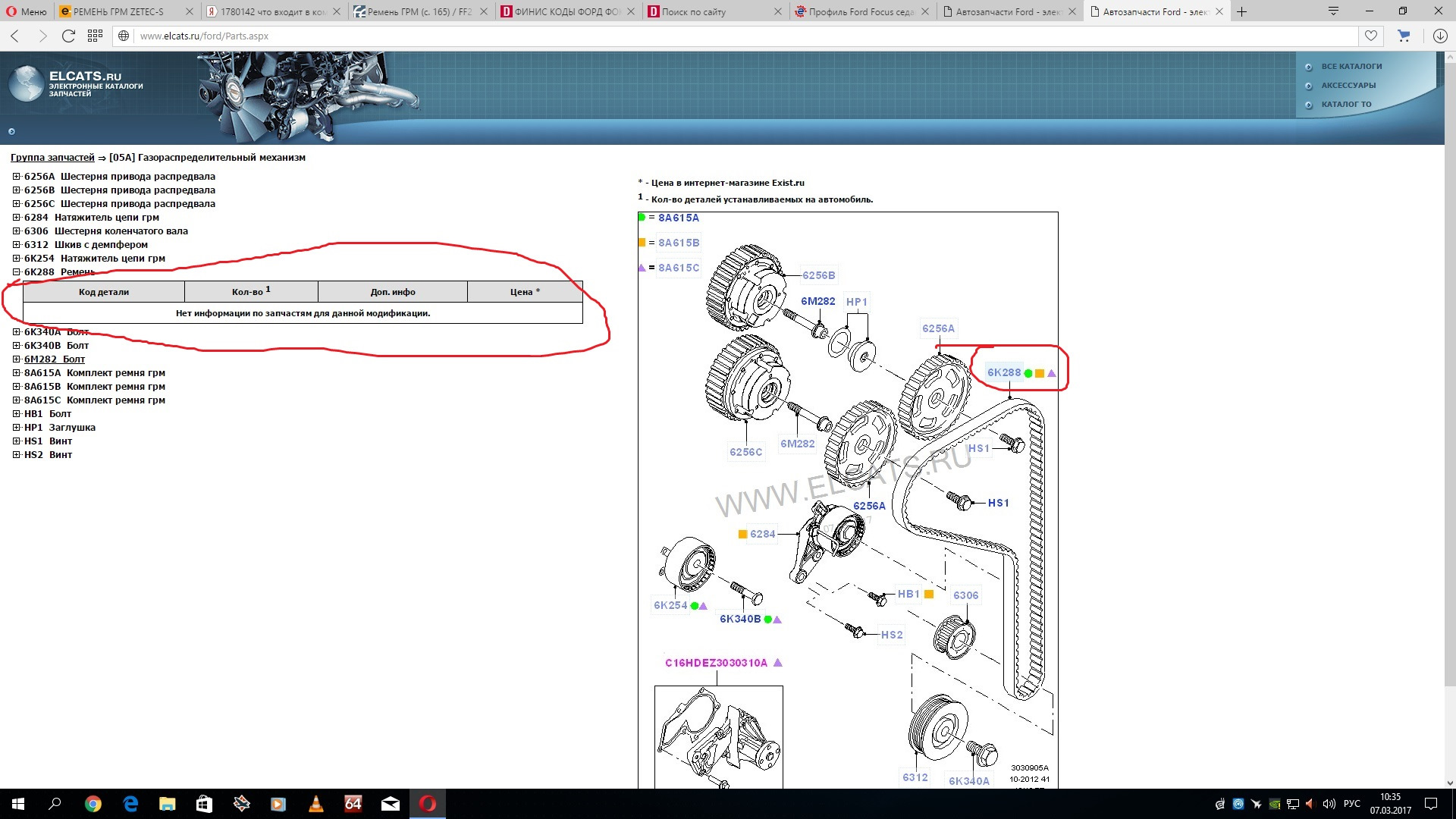Expand 8A615A Комплект ремня грм
The width and height of the screenshot is (1456, 819).
17,372
